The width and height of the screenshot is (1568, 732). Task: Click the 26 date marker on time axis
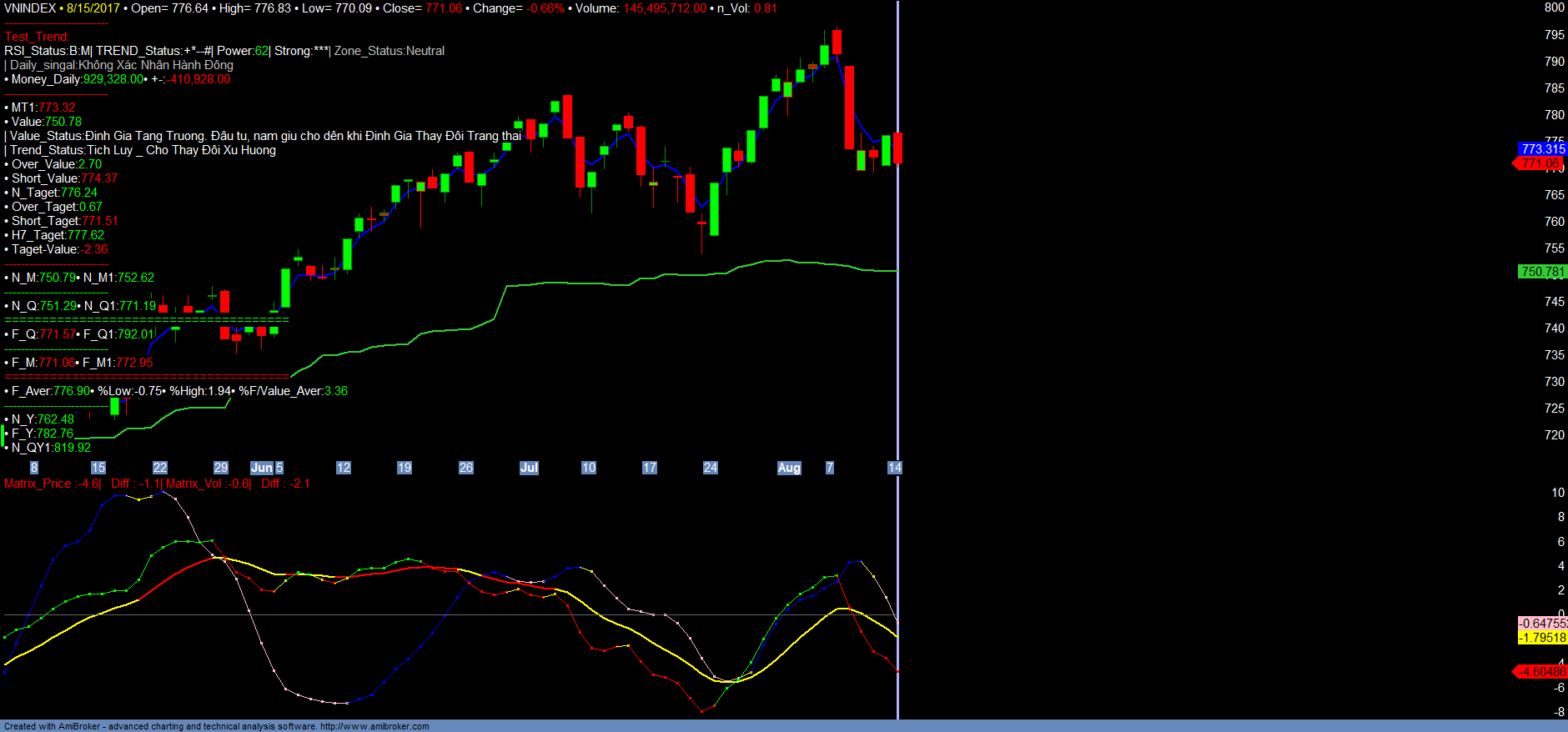point(466,468)
